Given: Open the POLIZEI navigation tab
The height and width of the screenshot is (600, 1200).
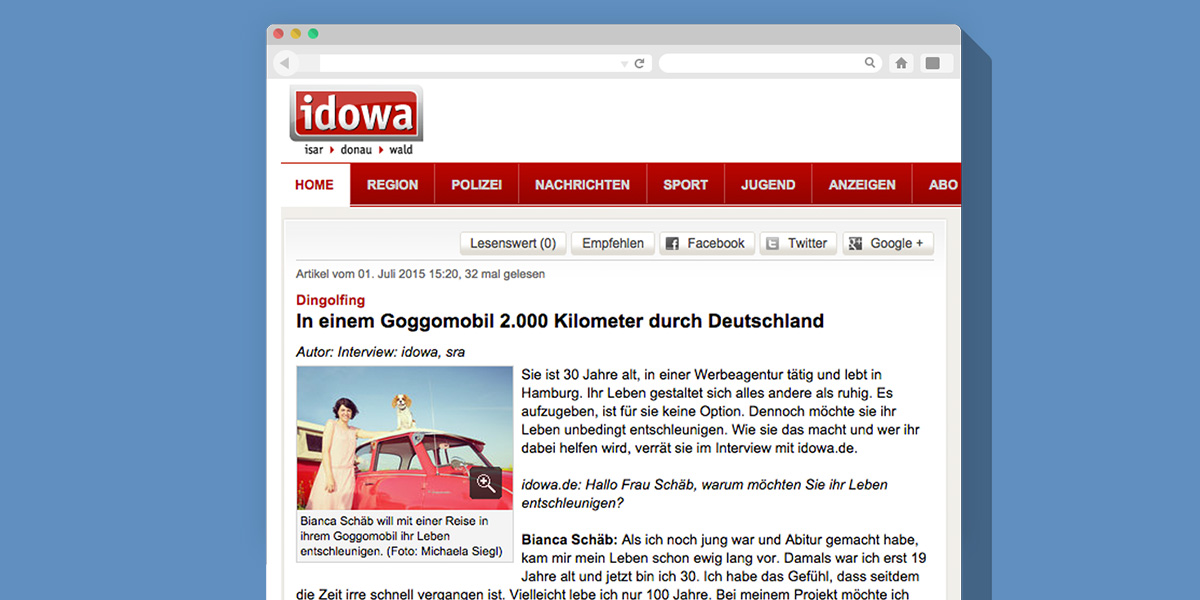Looking at the screenshot, I should point(477,185).
